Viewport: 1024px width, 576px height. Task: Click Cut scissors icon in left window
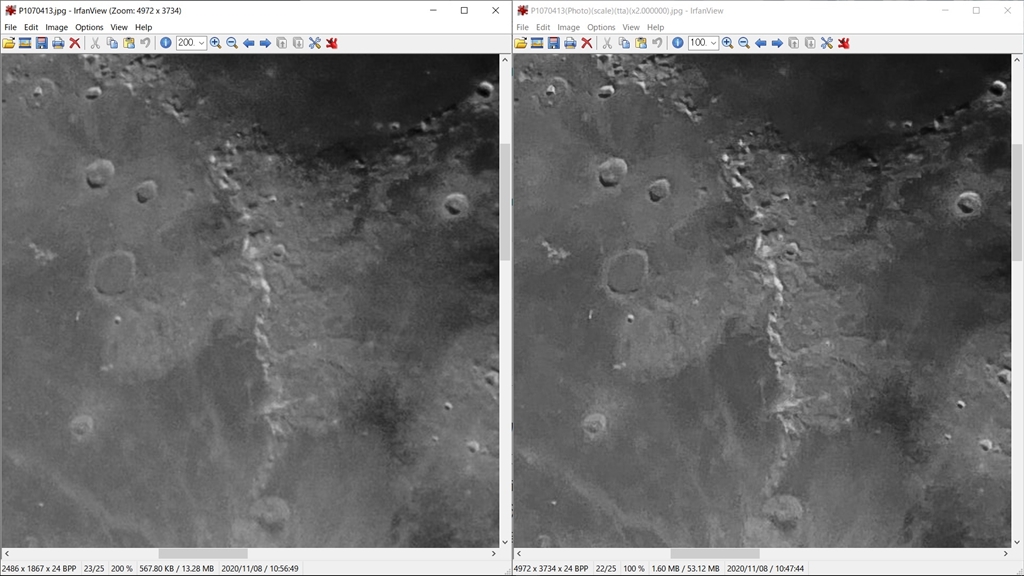[95, 43]
